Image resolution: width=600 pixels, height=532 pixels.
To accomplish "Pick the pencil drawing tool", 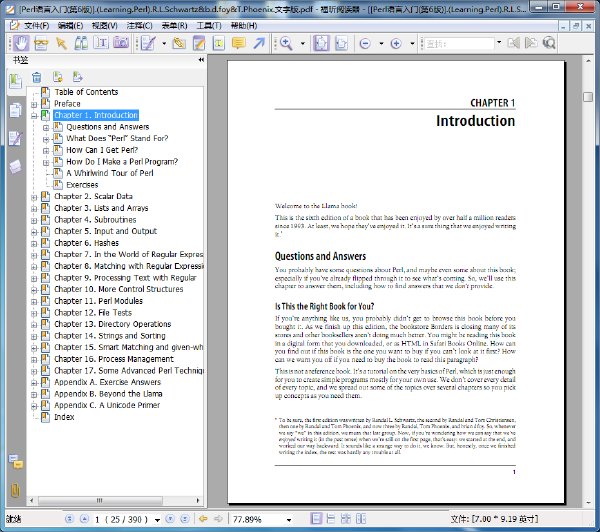I will [x=178, y=43].
